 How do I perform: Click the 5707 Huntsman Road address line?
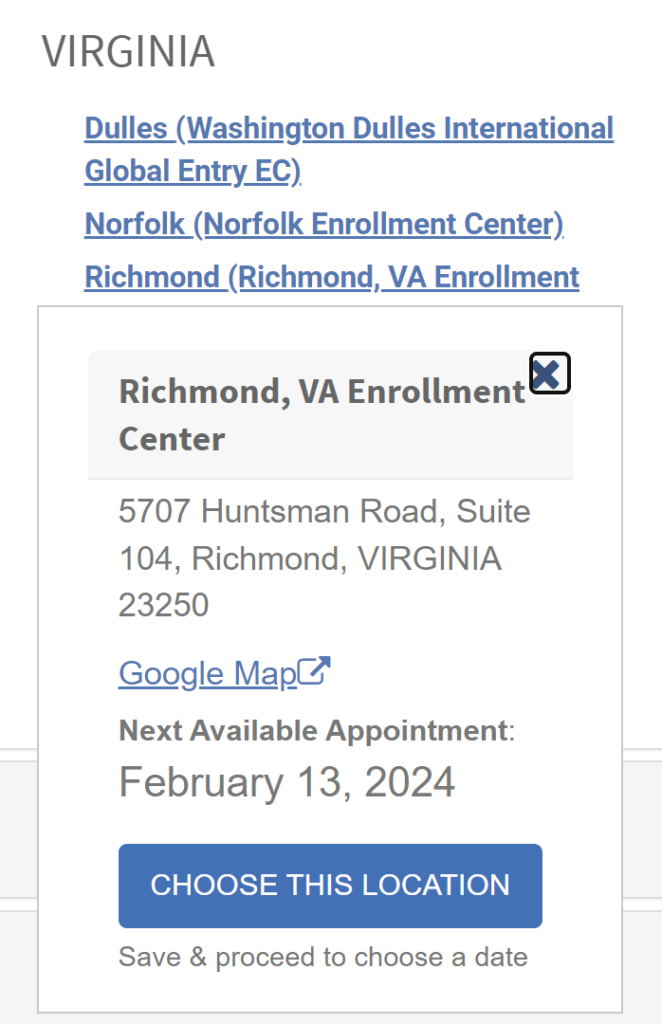324,512
